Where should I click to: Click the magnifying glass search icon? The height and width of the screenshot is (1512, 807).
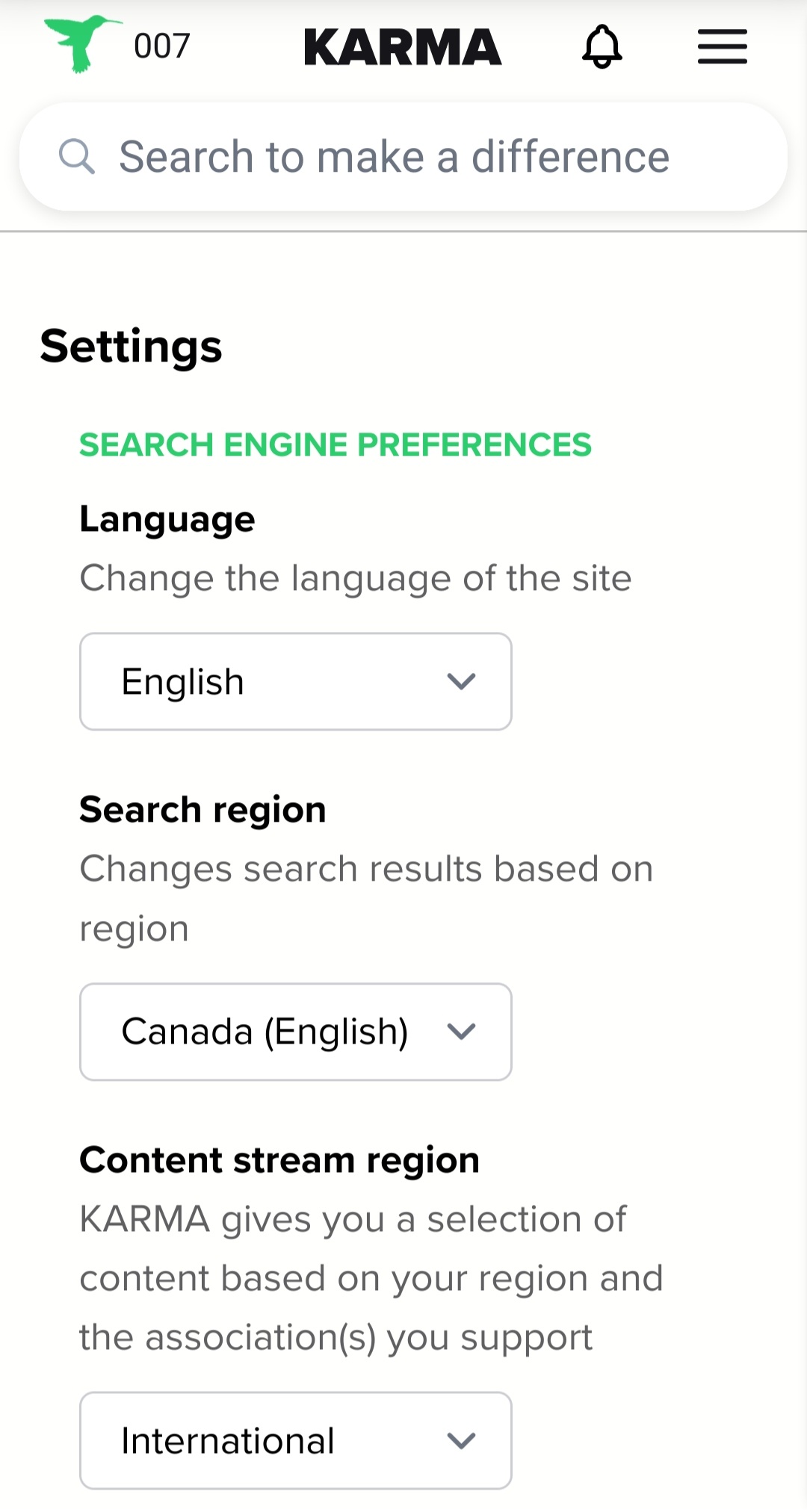click(76, 157)
